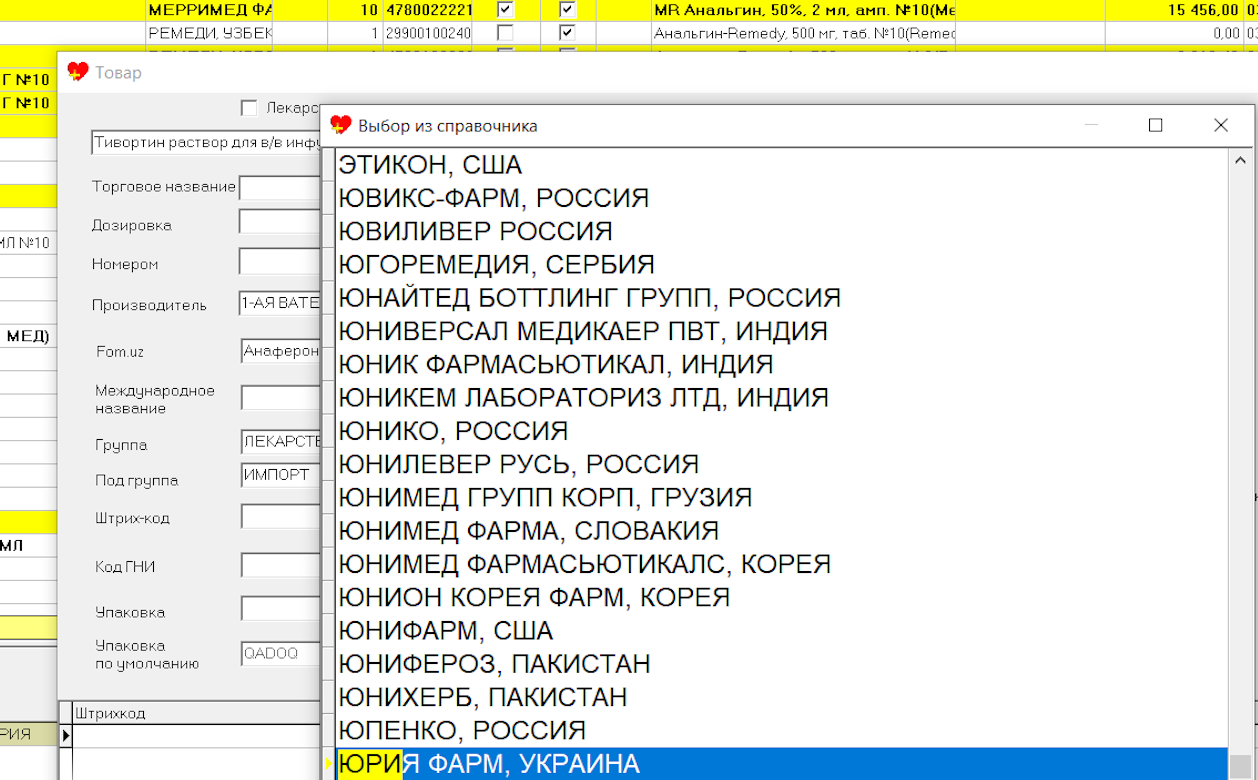Screen dimensions: 1258x780
Task: Click the 15 456,00 amount cell
Action: 1174,10
